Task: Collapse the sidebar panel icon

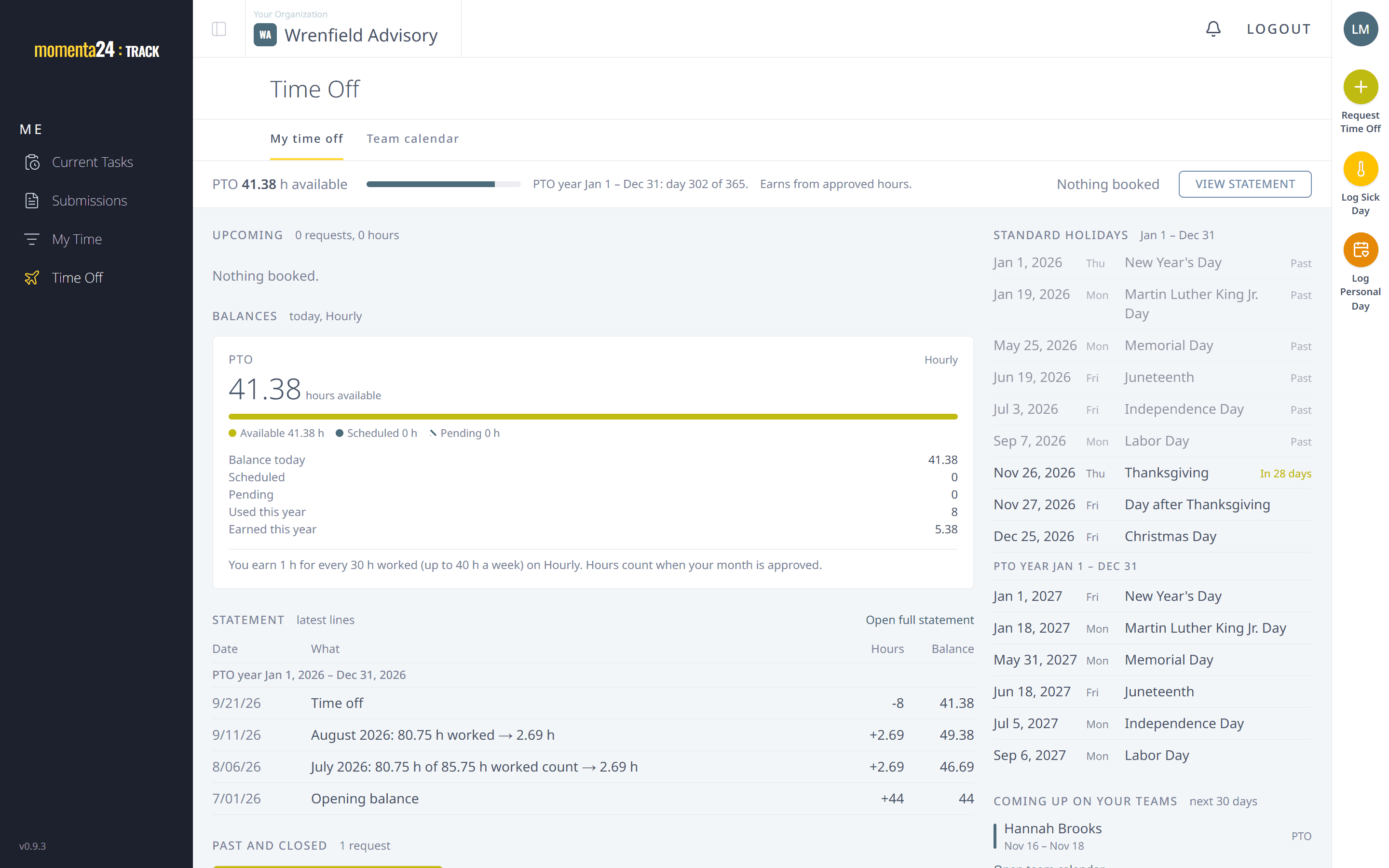Action: click(218, 29)
